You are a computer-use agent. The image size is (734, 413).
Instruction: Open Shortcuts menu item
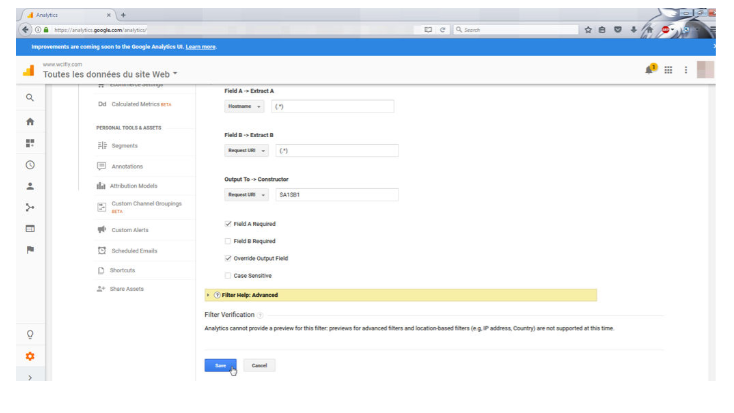[122, 270]
